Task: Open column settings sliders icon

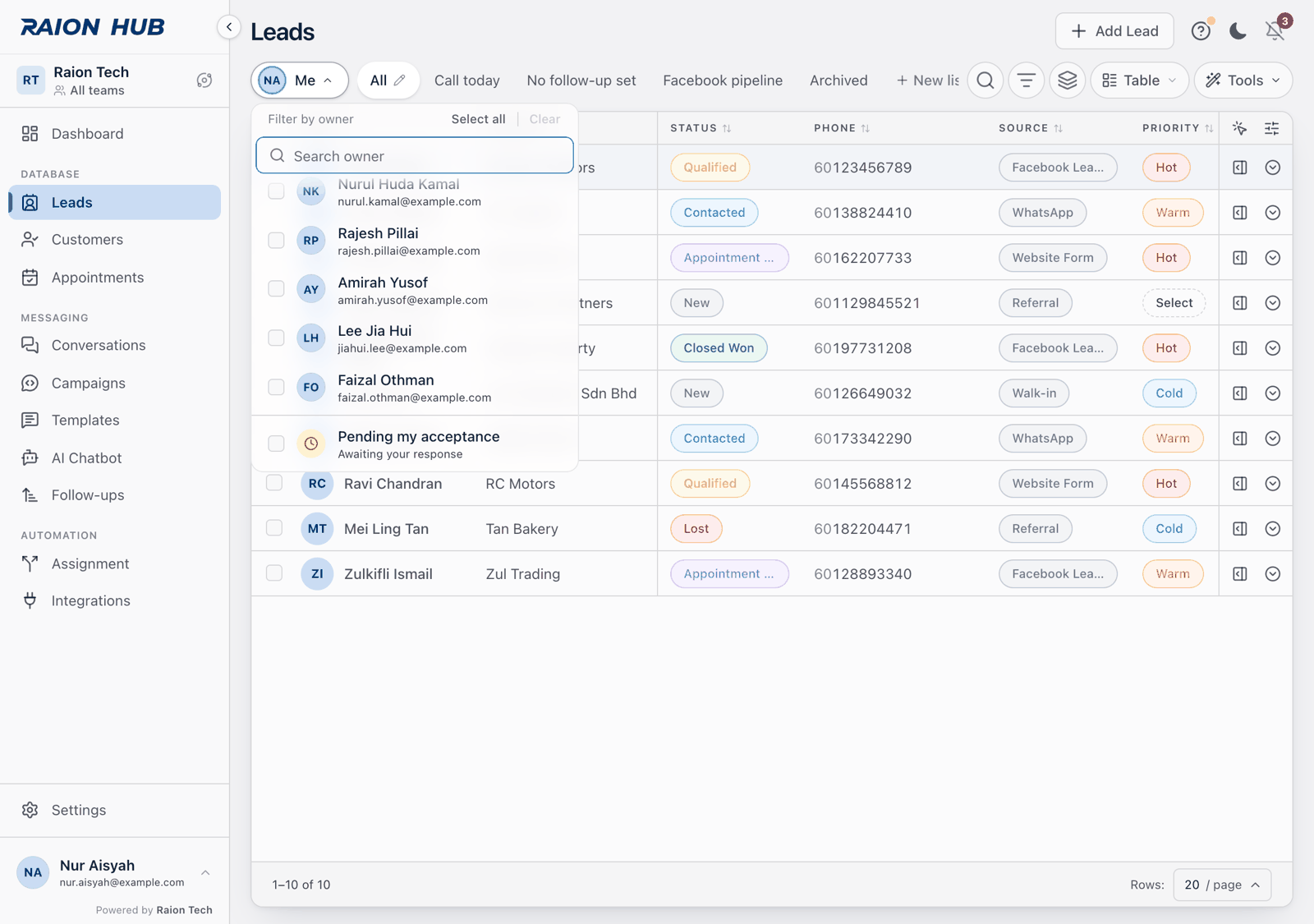Action: [1272, 128]
